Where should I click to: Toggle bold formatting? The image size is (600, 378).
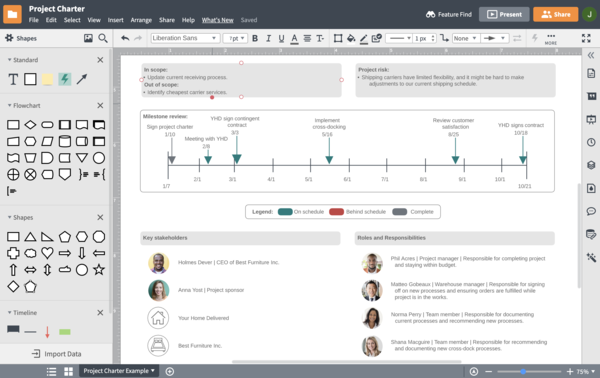pos(255,38)
